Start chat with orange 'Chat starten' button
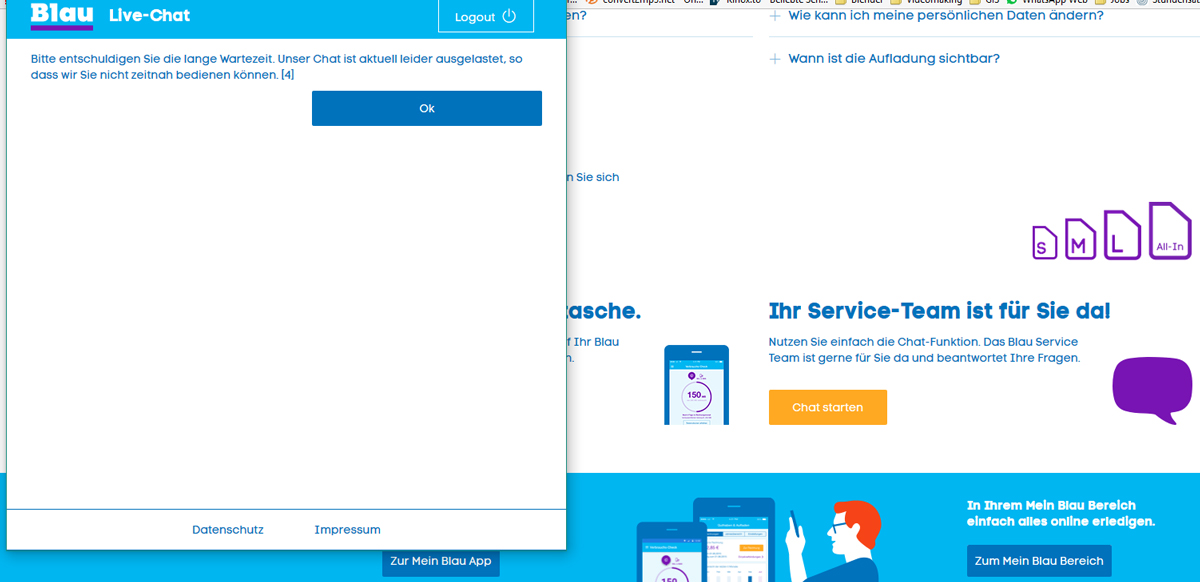 tap(827, 407)
